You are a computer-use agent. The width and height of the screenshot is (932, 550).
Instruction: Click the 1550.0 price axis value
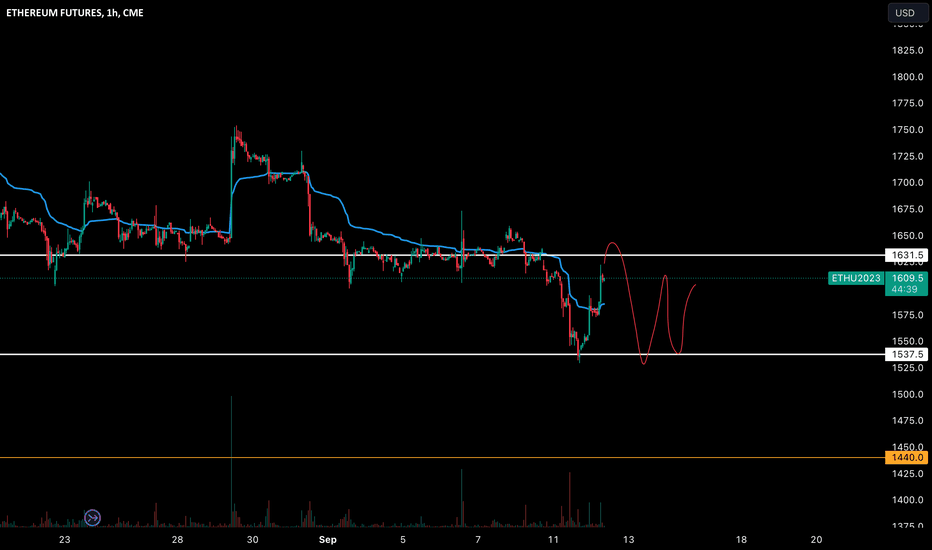click(x=908, y=341)
